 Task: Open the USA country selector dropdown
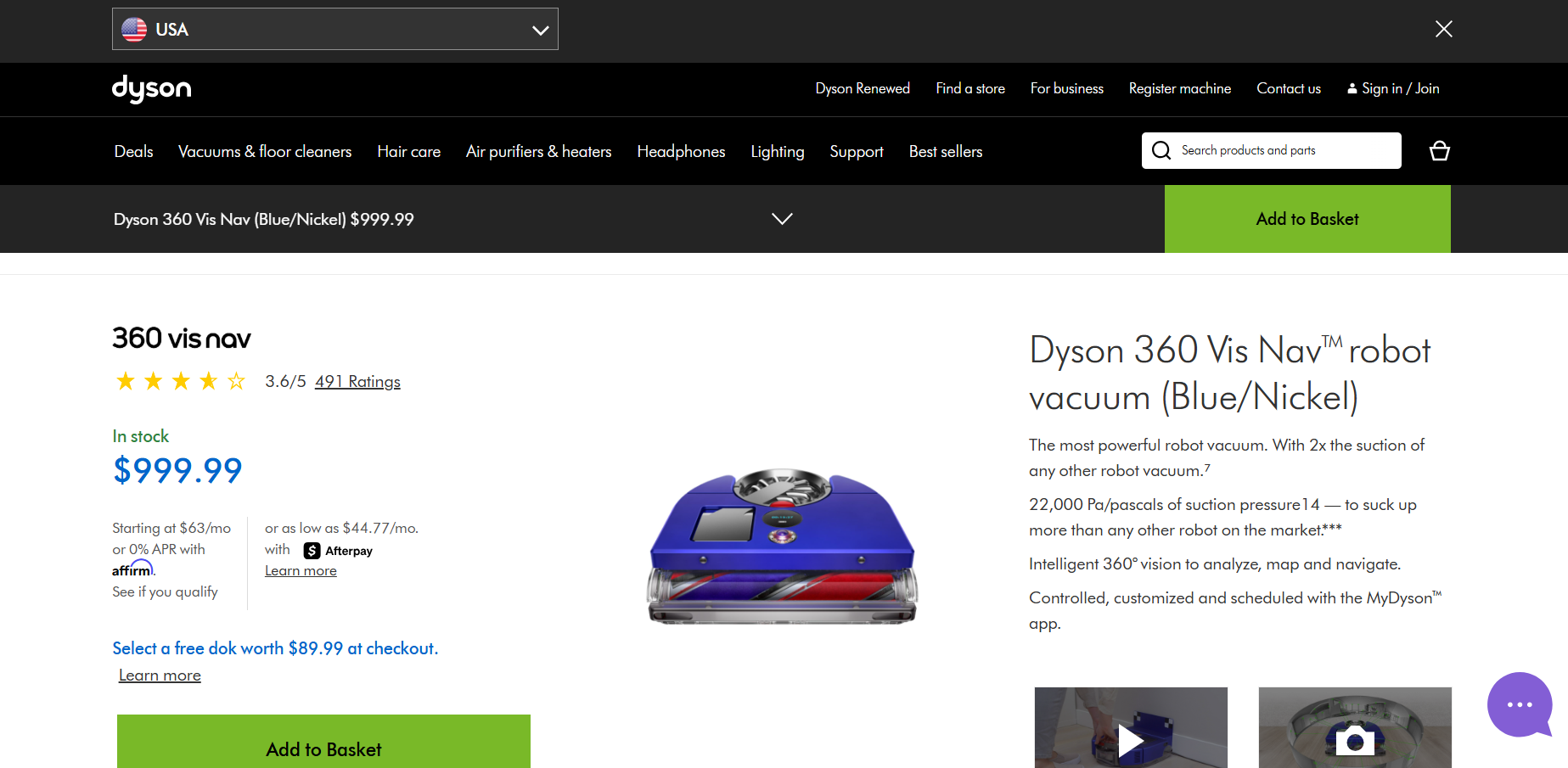pos(334,29)
